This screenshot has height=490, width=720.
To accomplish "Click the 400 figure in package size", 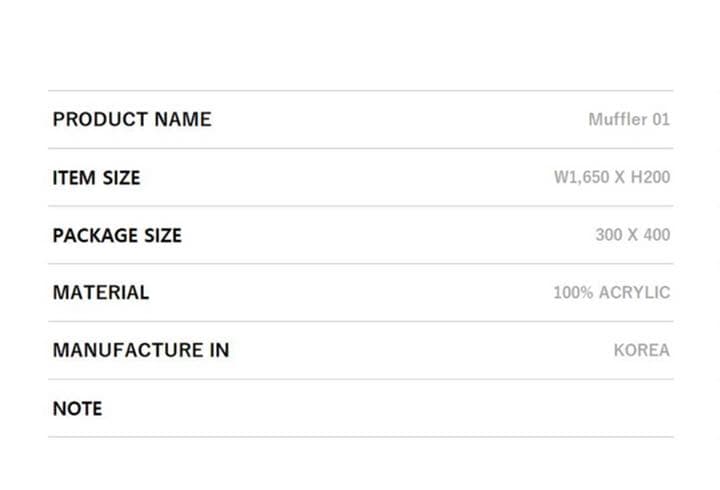I will tap(656, 236).
